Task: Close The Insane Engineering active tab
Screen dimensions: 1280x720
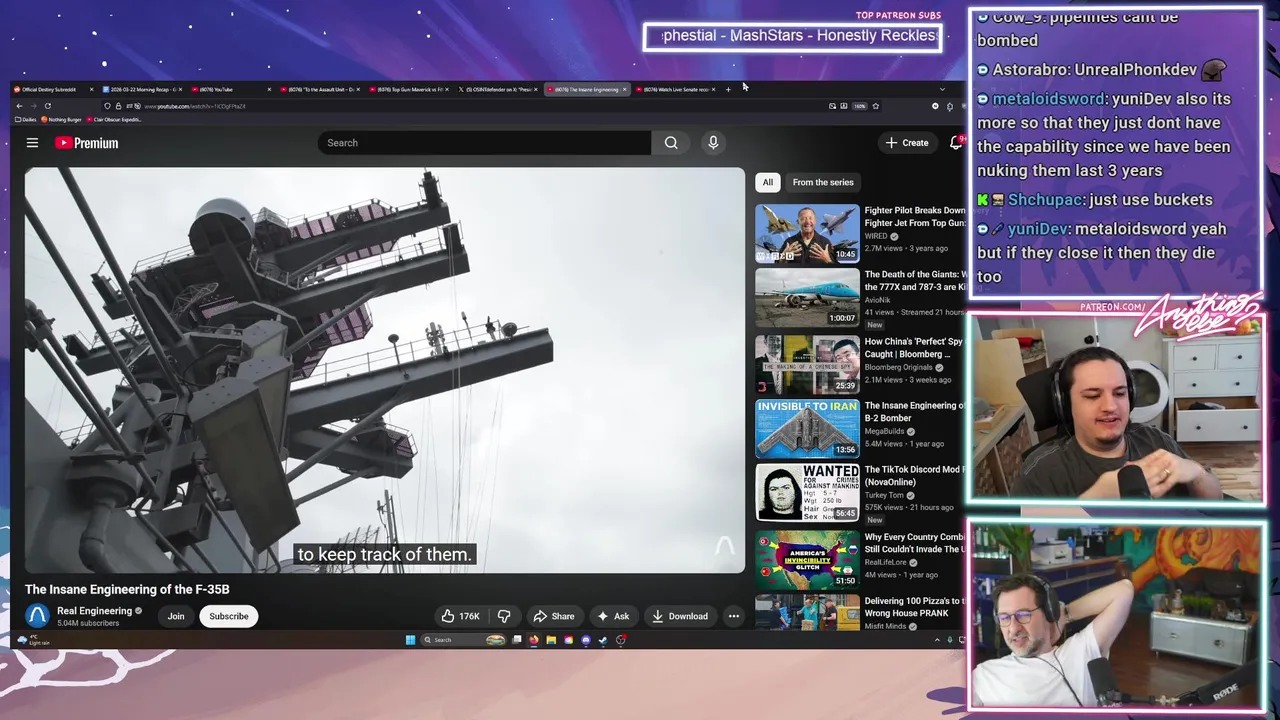Action: pos(625,89)
